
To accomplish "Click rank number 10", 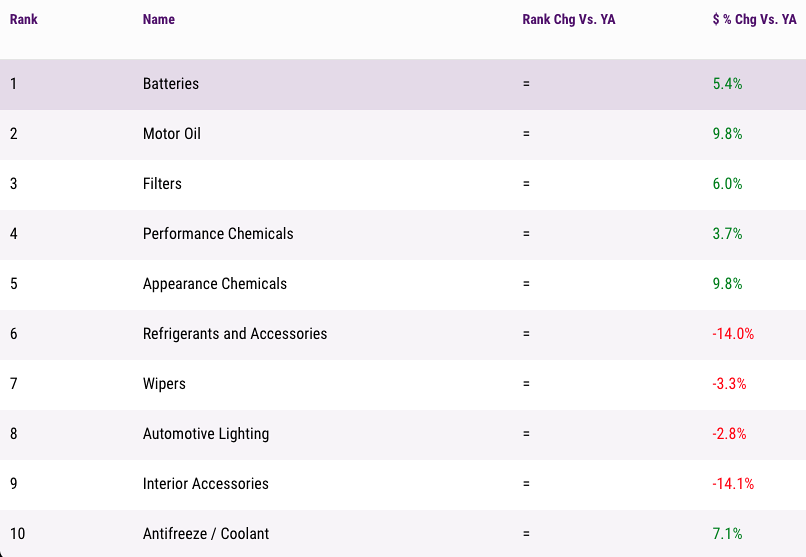I will (x=17, y=534).
